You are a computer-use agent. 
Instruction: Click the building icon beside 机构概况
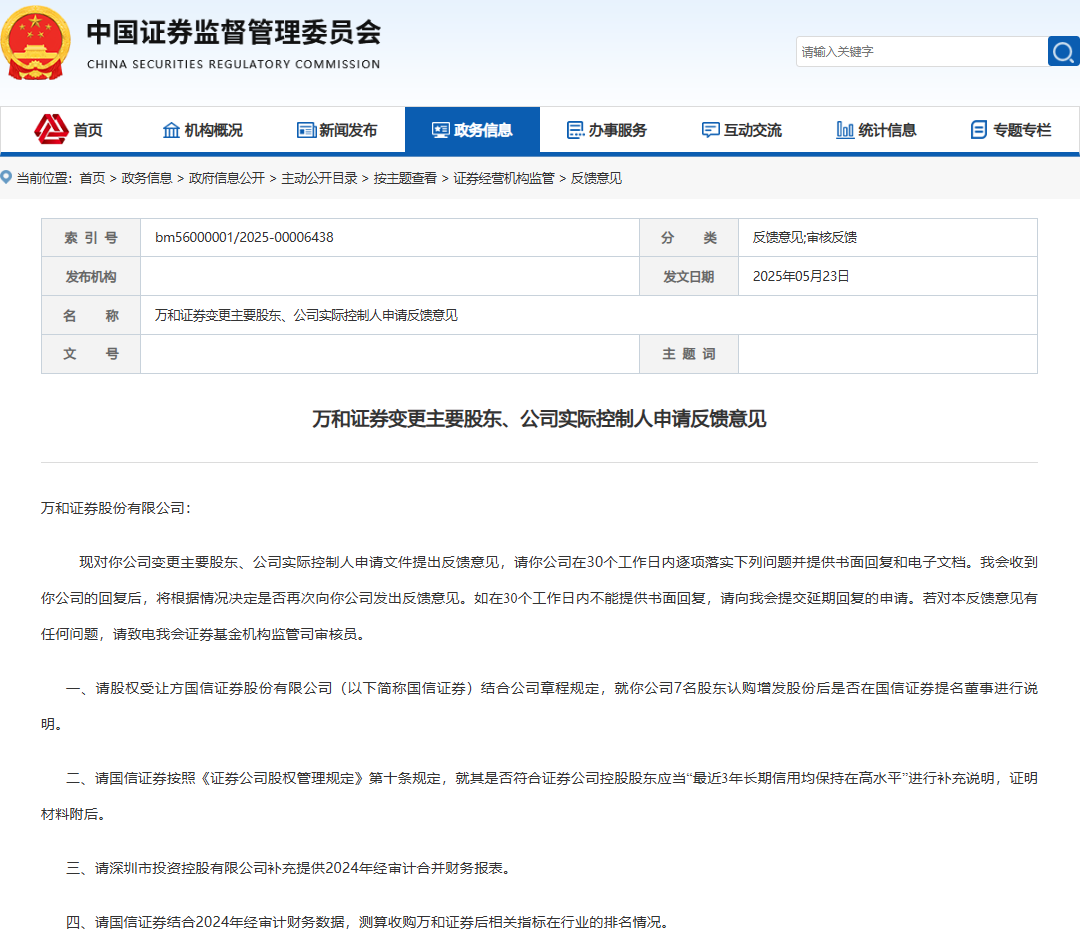171,130
